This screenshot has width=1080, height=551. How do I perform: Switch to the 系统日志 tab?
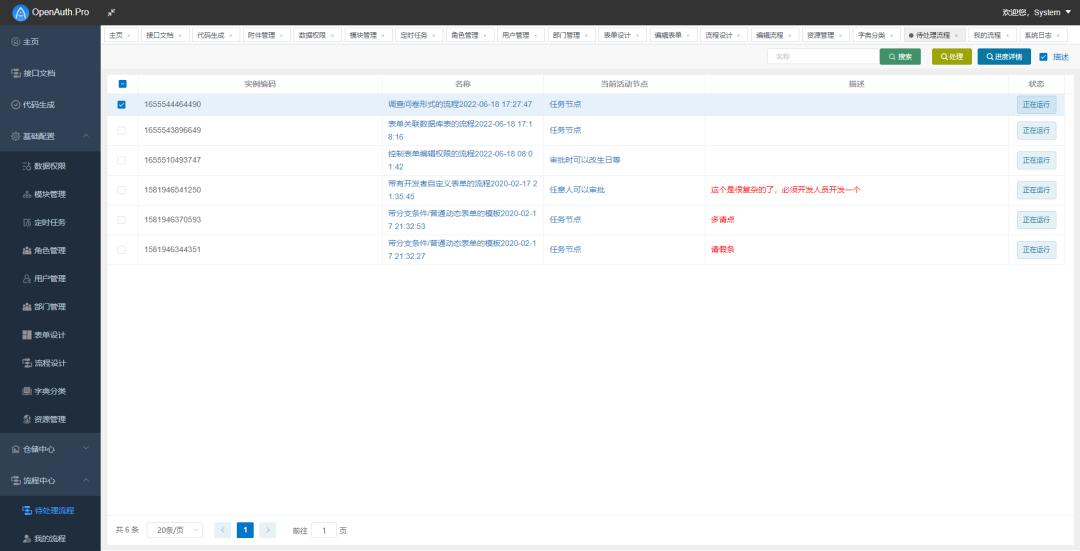pyautogui.click(x=1041, y=35)
